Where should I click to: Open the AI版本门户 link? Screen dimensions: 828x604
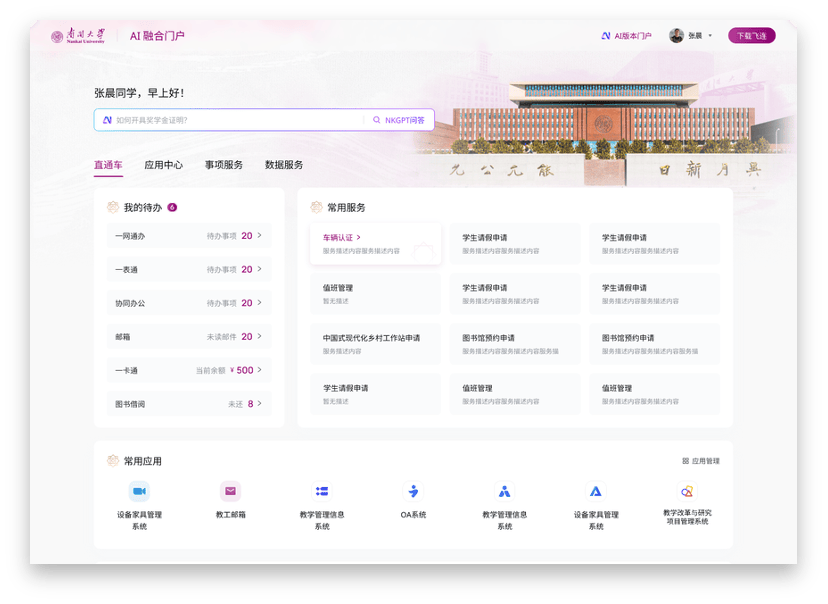[x=626, y=36]
